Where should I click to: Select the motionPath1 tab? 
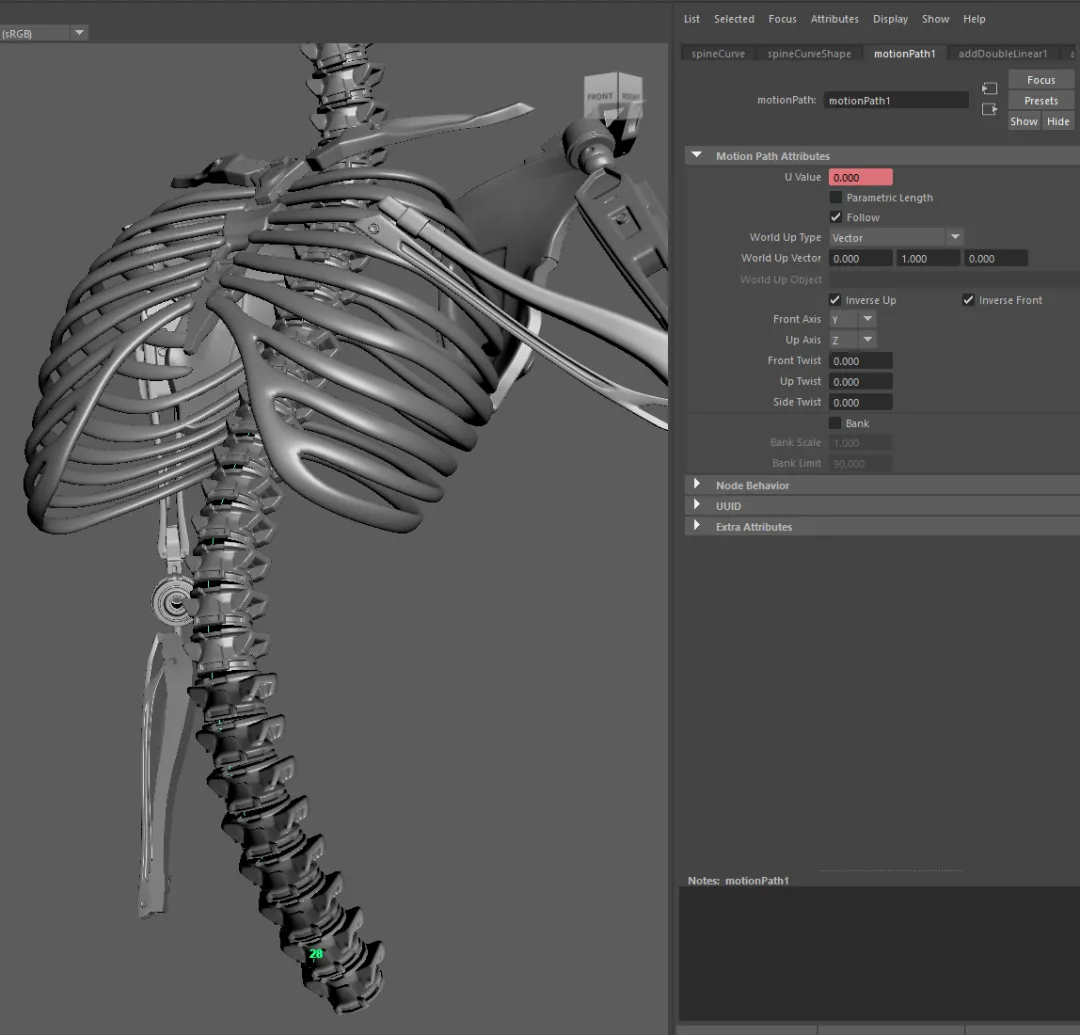click(904, 54)
